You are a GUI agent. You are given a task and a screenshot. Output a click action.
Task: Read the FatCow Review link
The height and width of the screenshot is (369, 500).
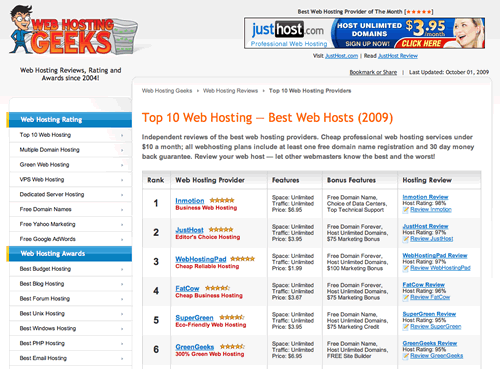(x=424, y=285)
